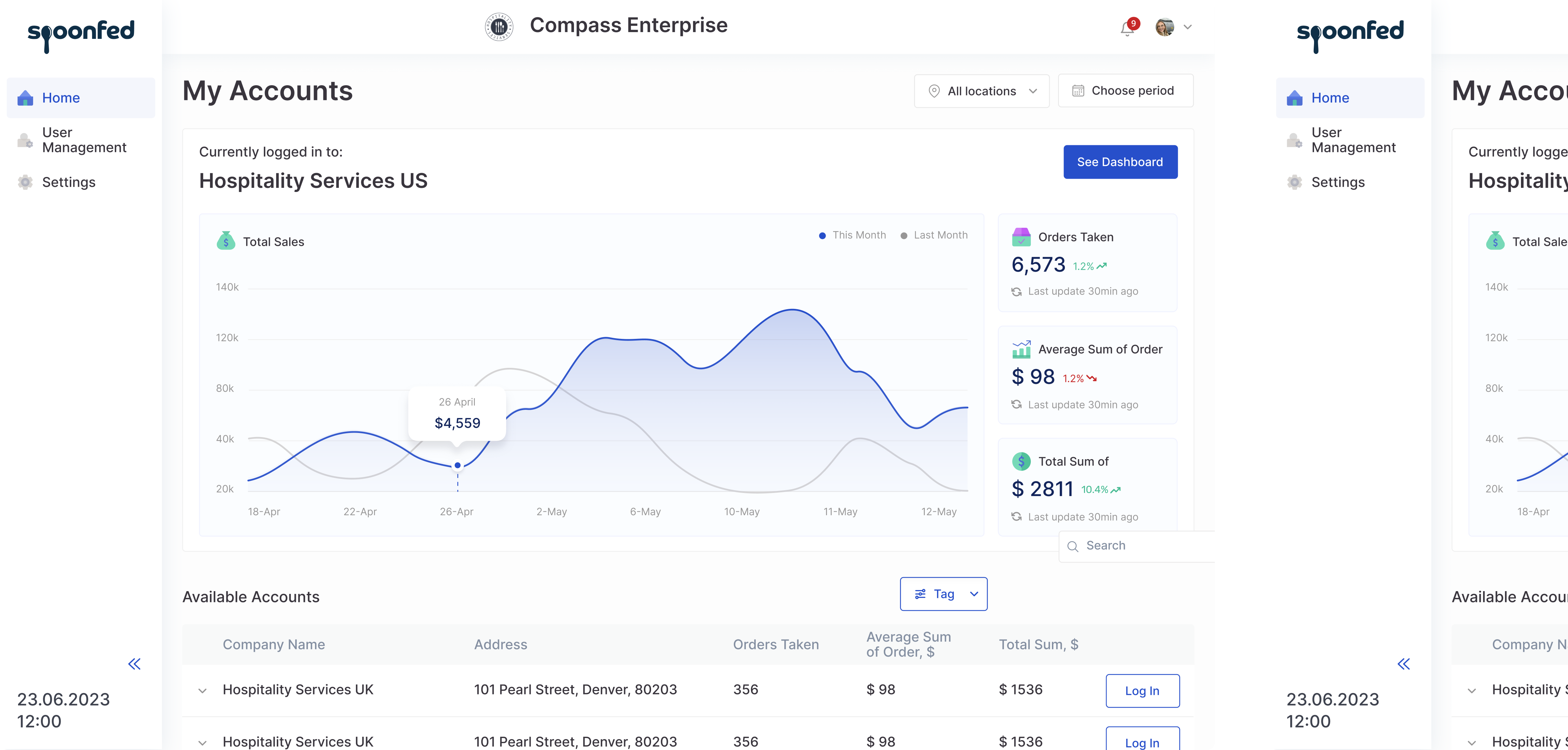Click the 26 April data point on chart
Image resolution: width=1568 pixels, height=750 pixels.
(x=458, y=466)
